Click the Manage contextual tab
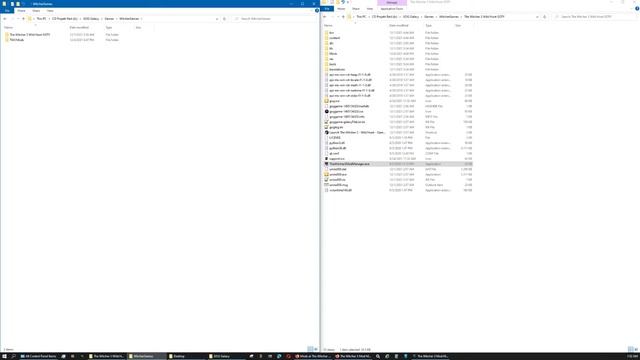This screenshot has height=360, width=640. pos(392,2)
